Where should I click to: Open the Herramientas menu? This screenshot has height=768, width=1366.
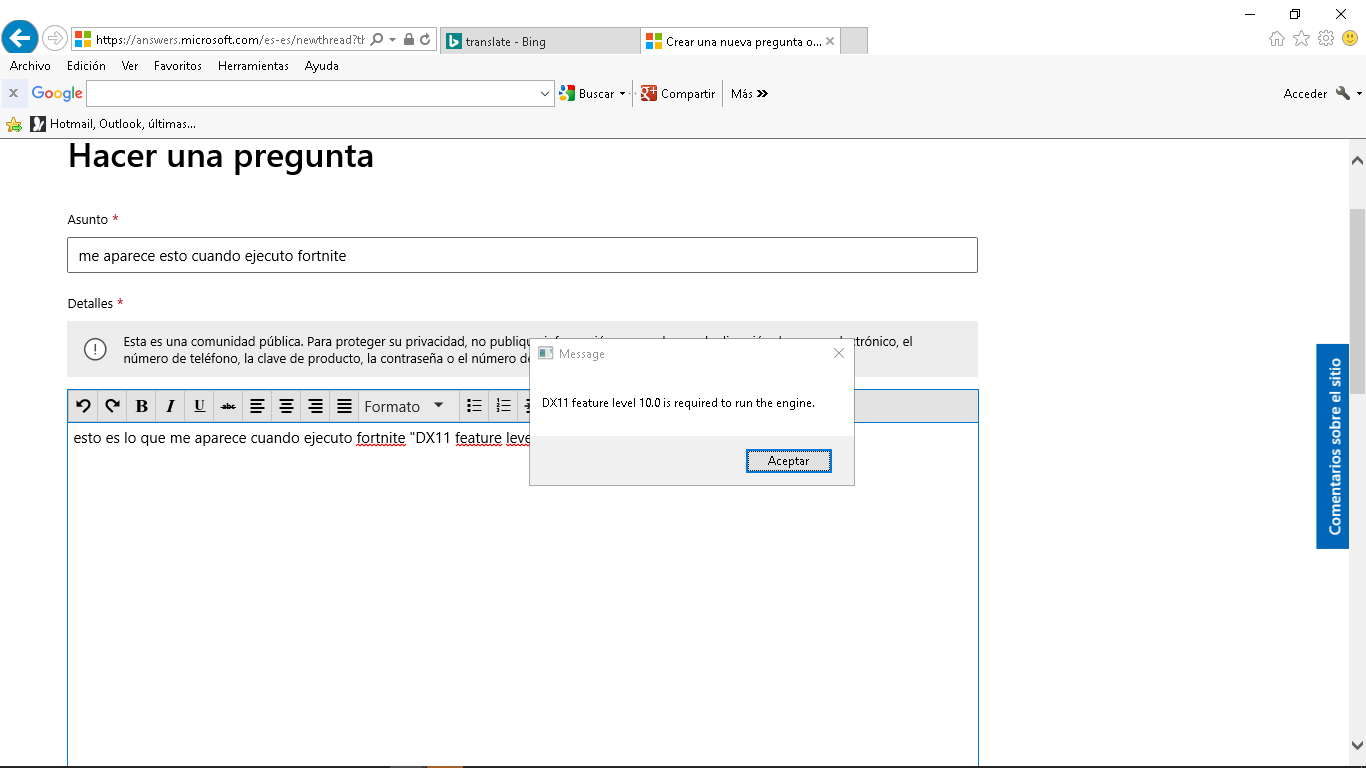253,66
